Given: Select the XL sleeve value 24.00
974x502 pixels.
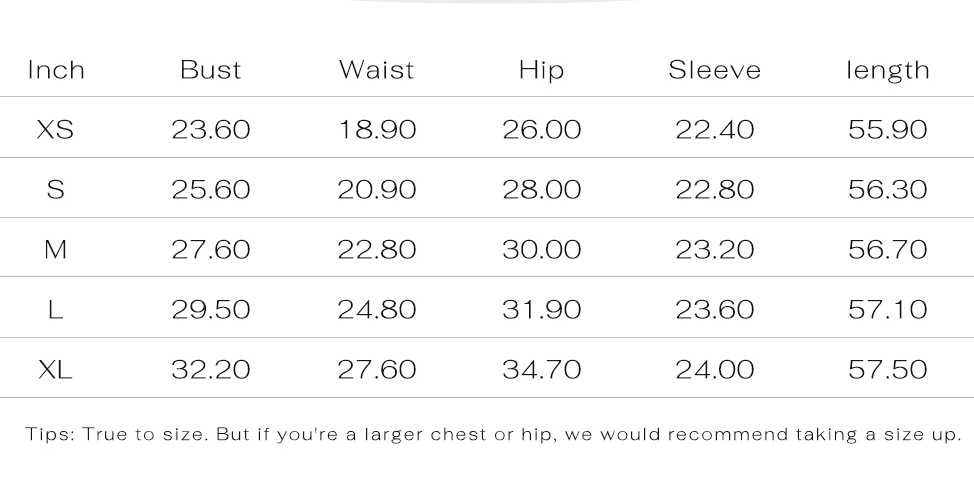Looking at the screenshot, I should tap(714, 370).
